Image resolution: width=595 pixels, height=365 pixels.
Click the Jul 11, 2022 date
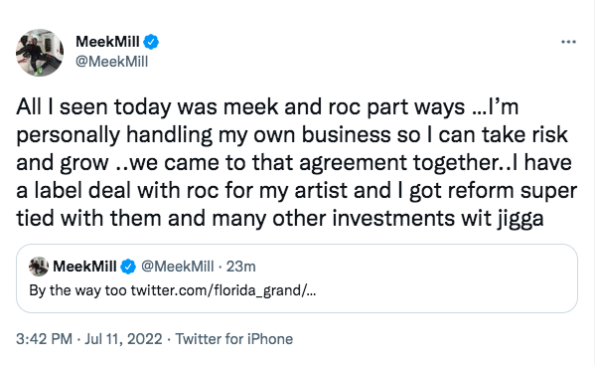pyautogui.click(x=123, y=339)
